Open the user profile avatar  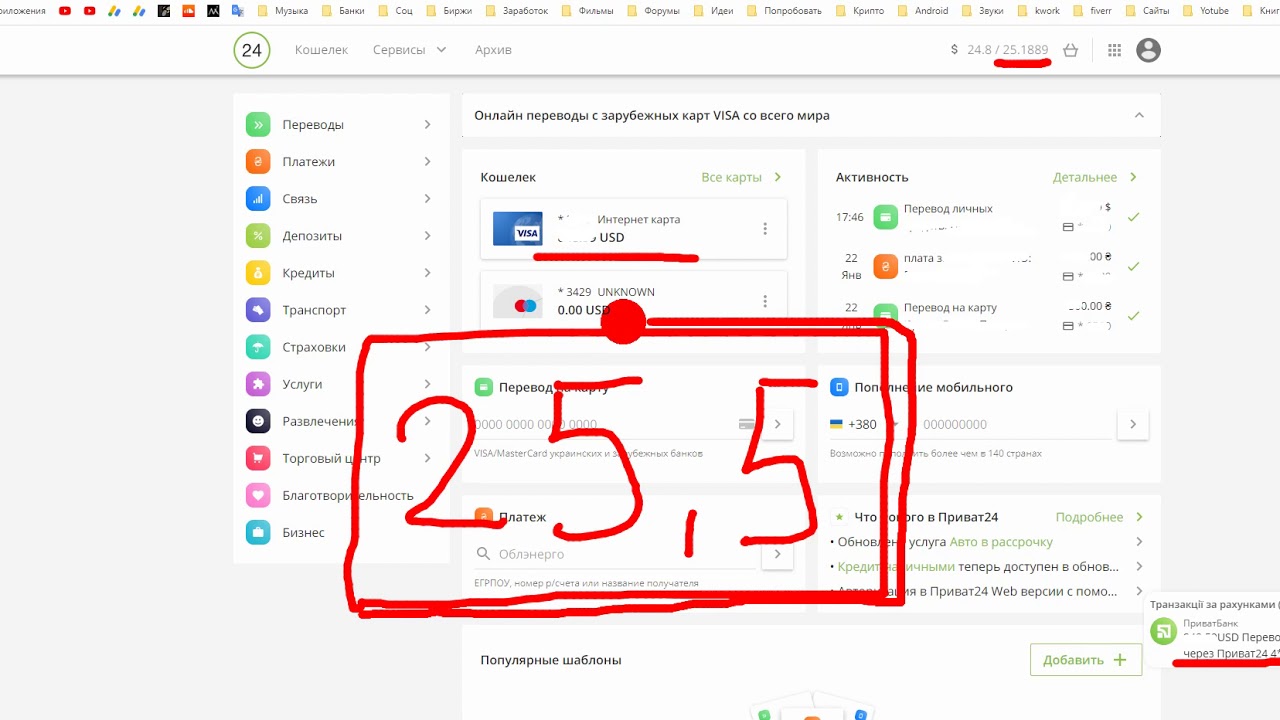(x=1148, y=50)
